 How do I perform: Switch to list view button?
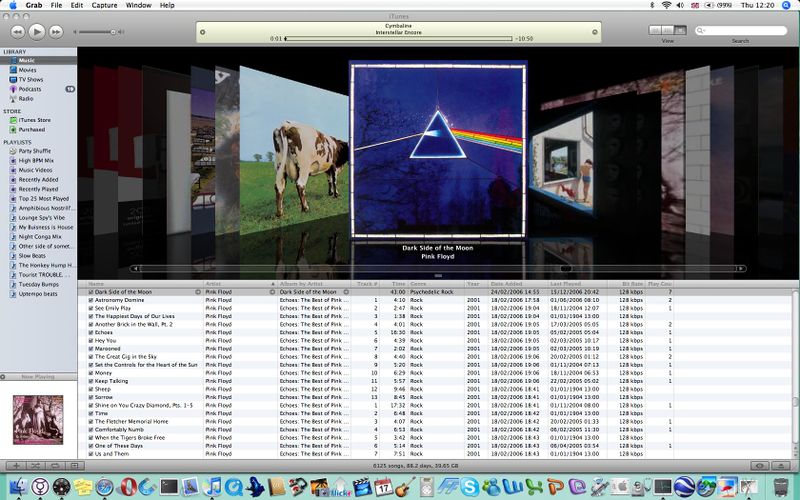click(655, 31)
